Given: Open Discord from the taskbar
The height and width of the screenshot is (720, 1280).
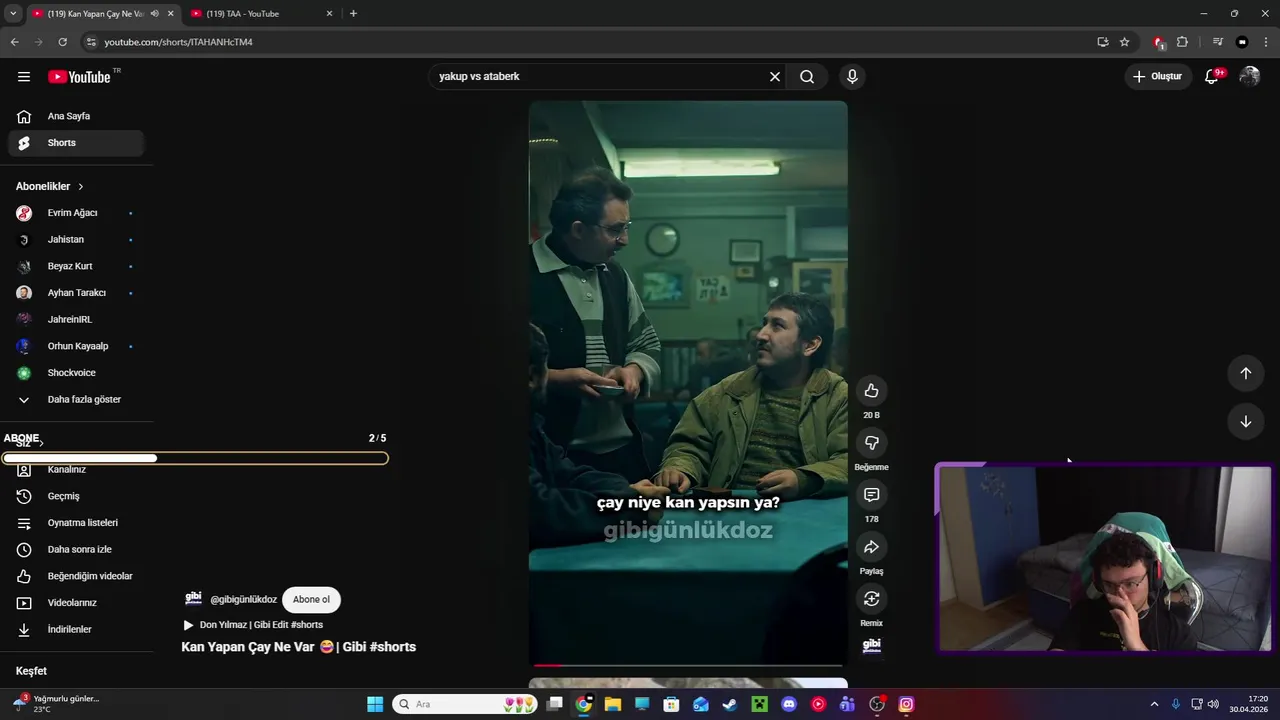Looking at the screenshot, I should [x=789, y=704].
